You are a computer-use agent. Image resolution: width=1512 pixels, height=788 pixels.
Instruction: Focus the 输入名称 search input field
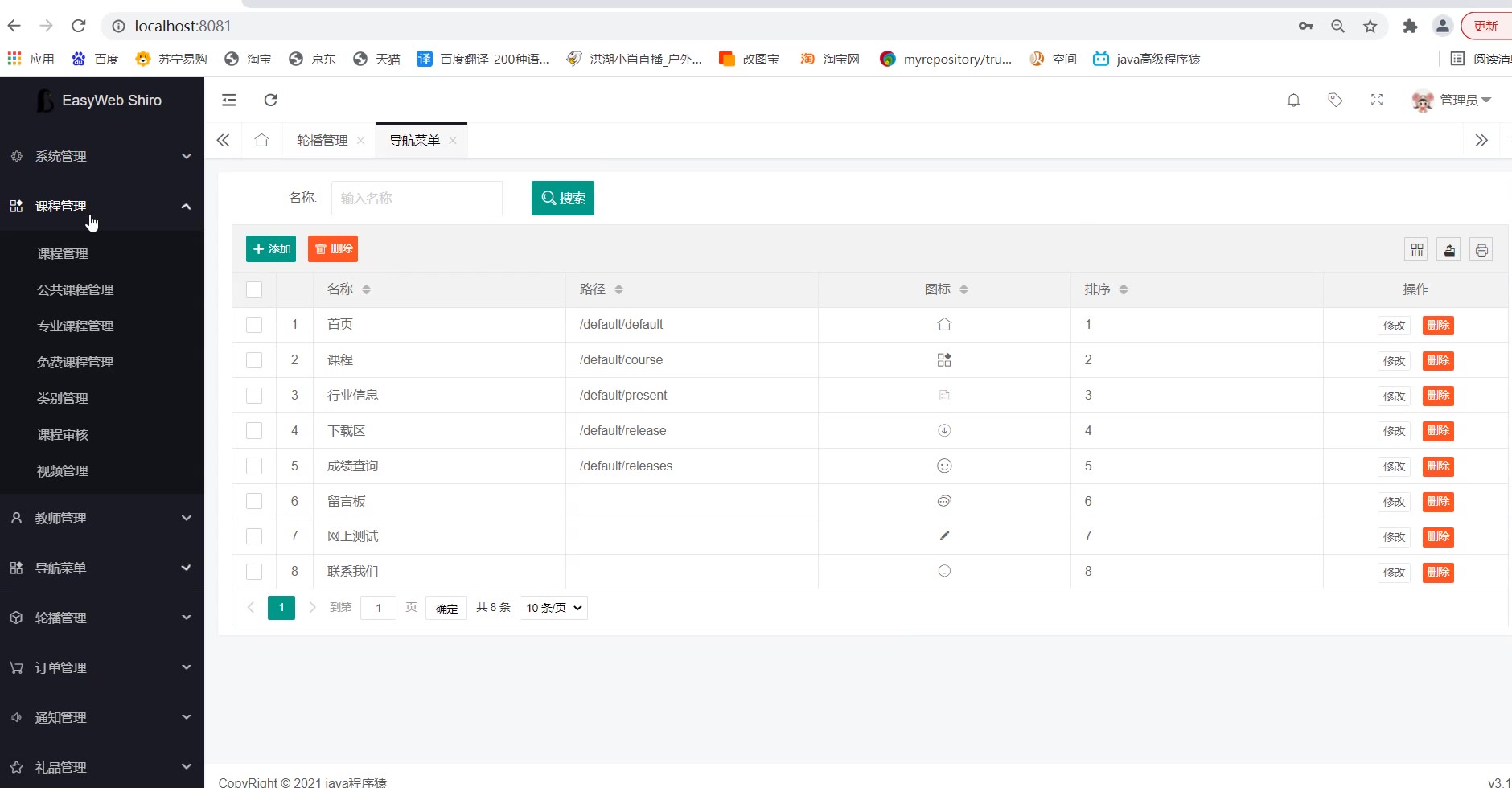417,198
